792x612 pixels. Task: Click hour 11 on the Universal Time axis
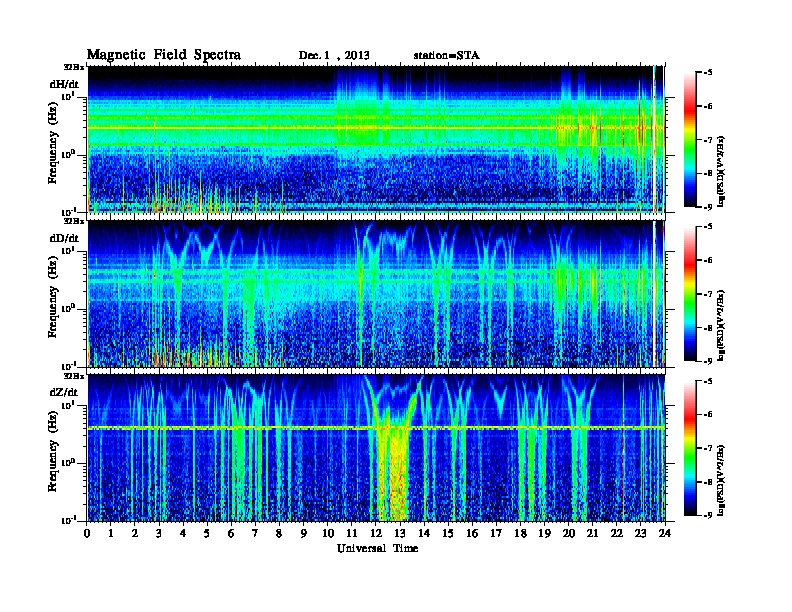click(352, 533)
